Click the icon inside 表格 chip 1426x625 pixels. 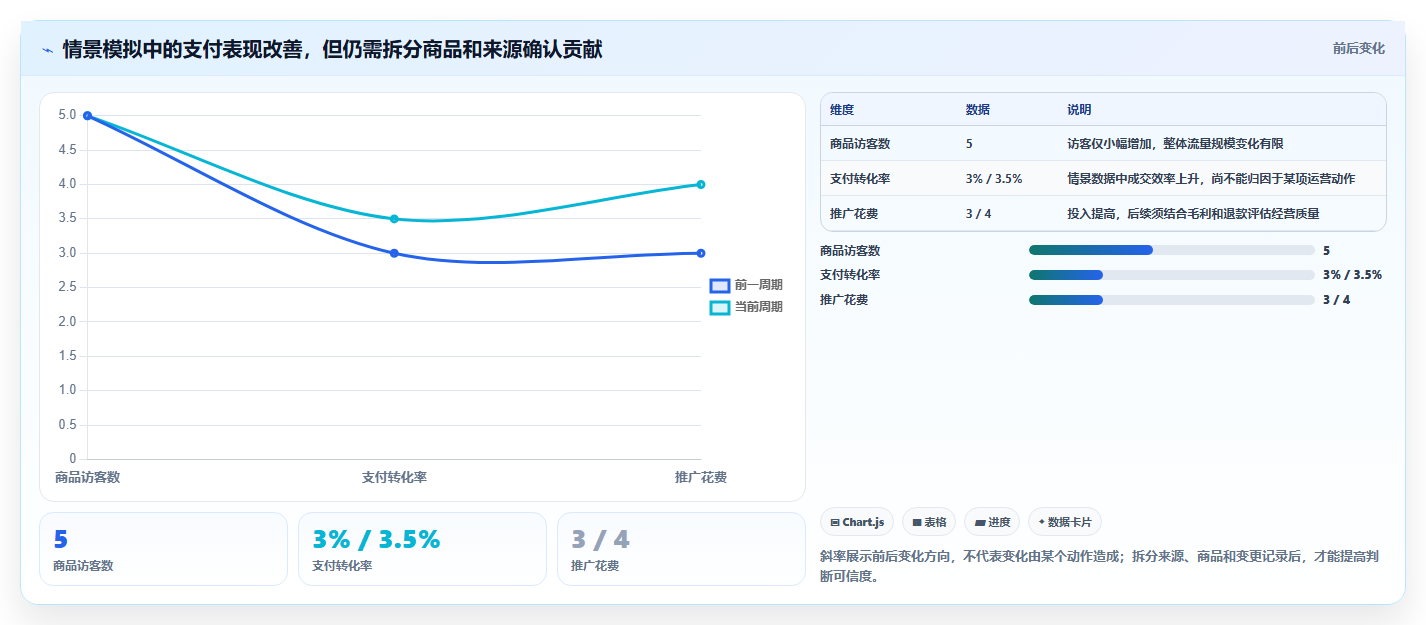pos(917,523)
